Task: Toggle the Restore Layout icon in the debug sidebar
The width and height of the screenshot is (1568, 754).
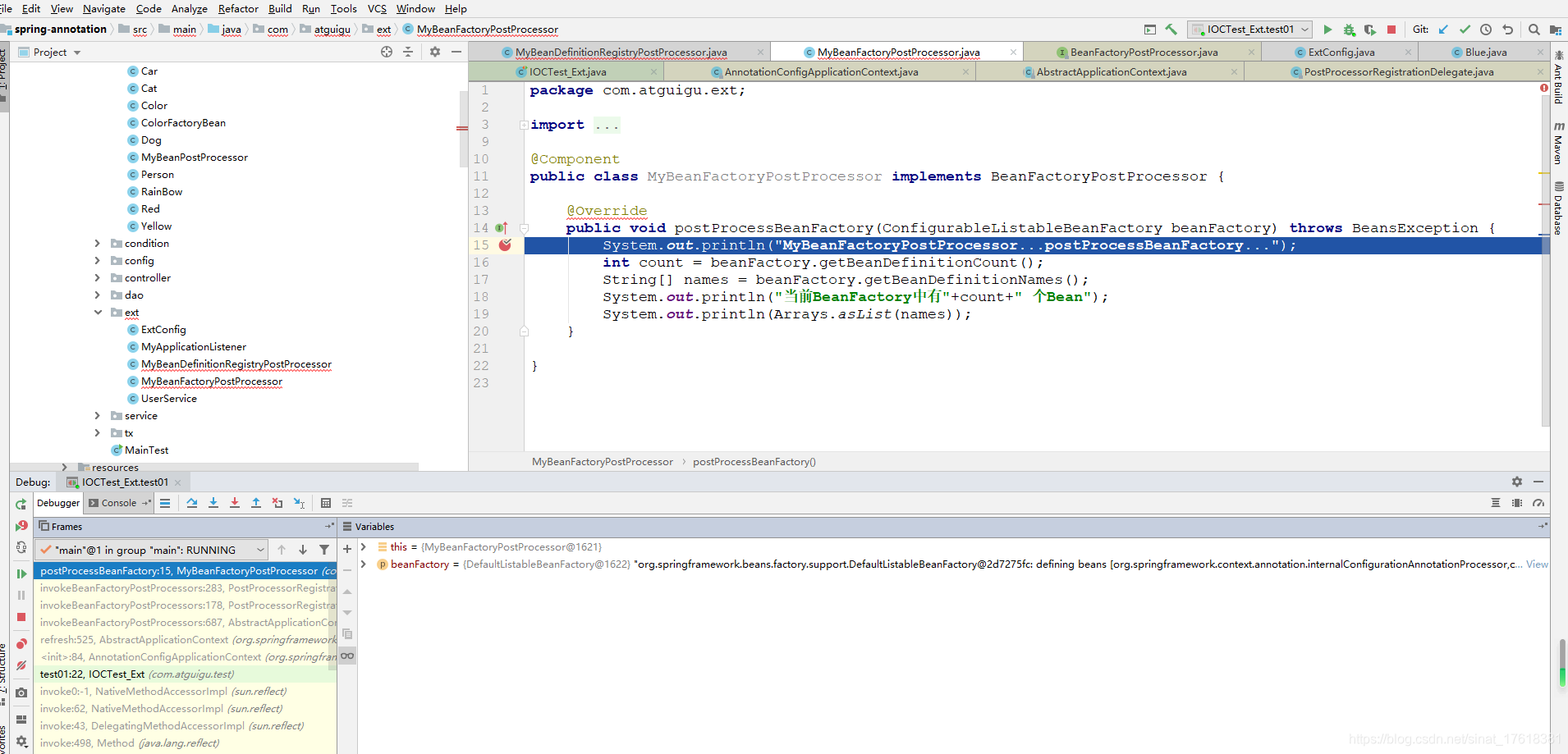Action: (x=21, y=720)
